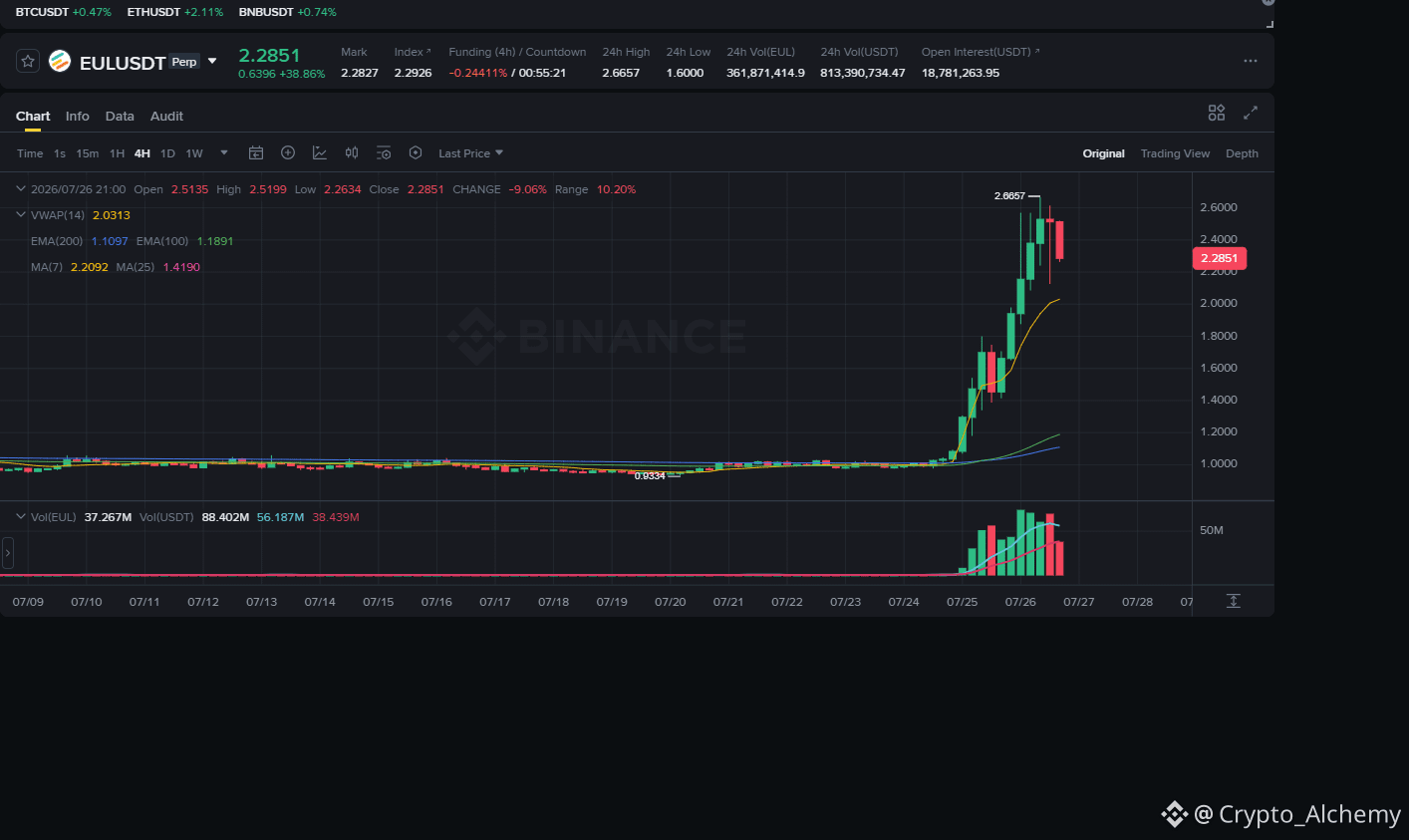
Task: Click the 50M volume axis label
Action: pos(1212,530)
